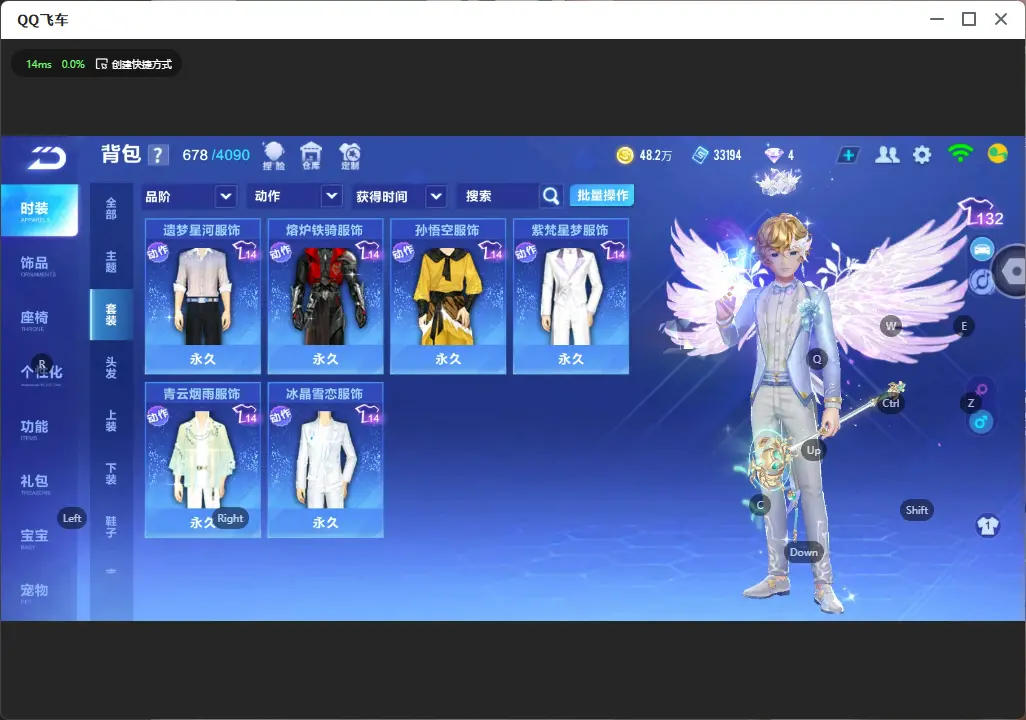Switch to the 时装 apparel tab

tap(39, 209)
